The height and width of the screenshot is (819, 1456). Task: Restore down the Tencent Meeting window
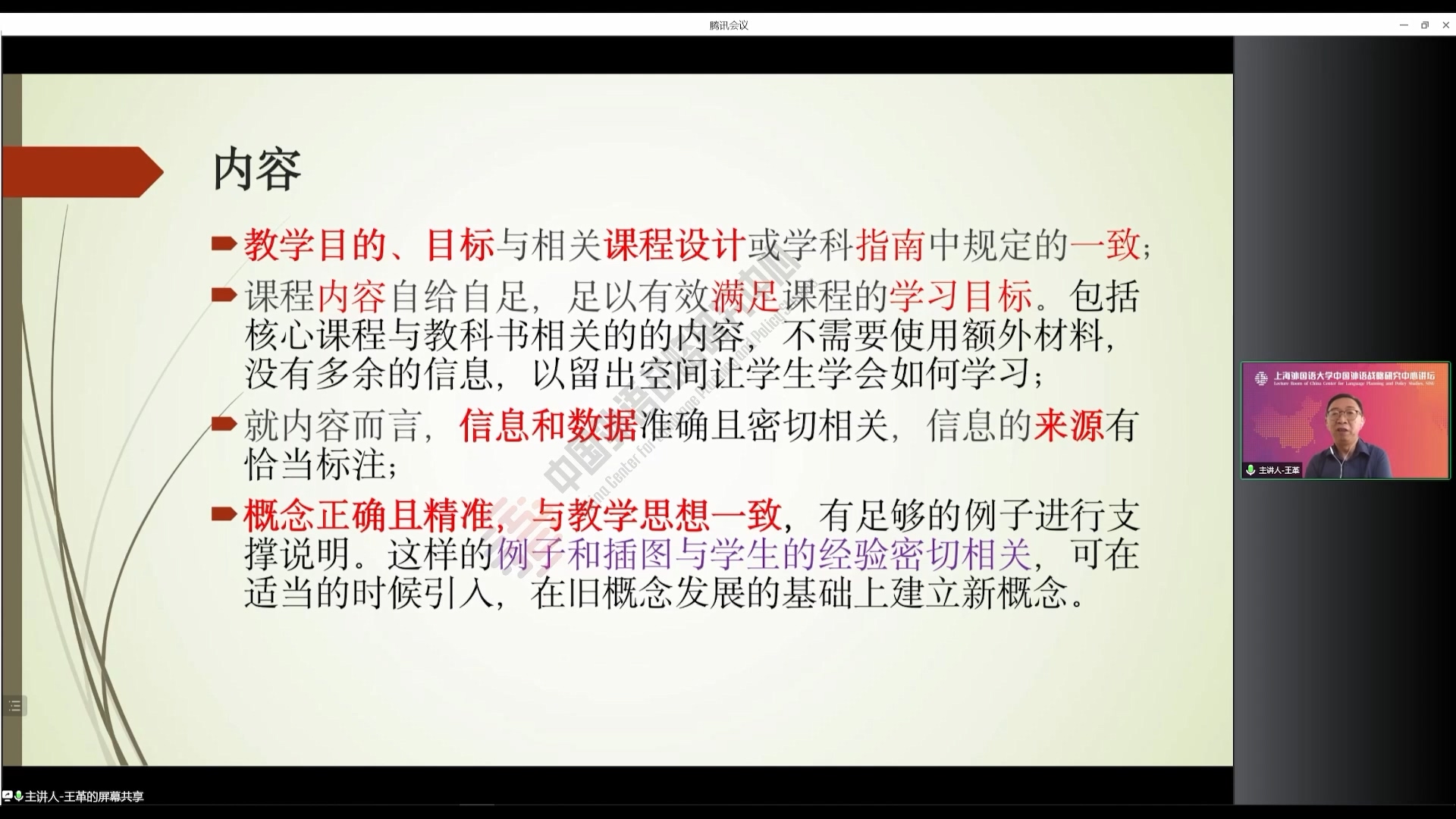(1425, 25)
